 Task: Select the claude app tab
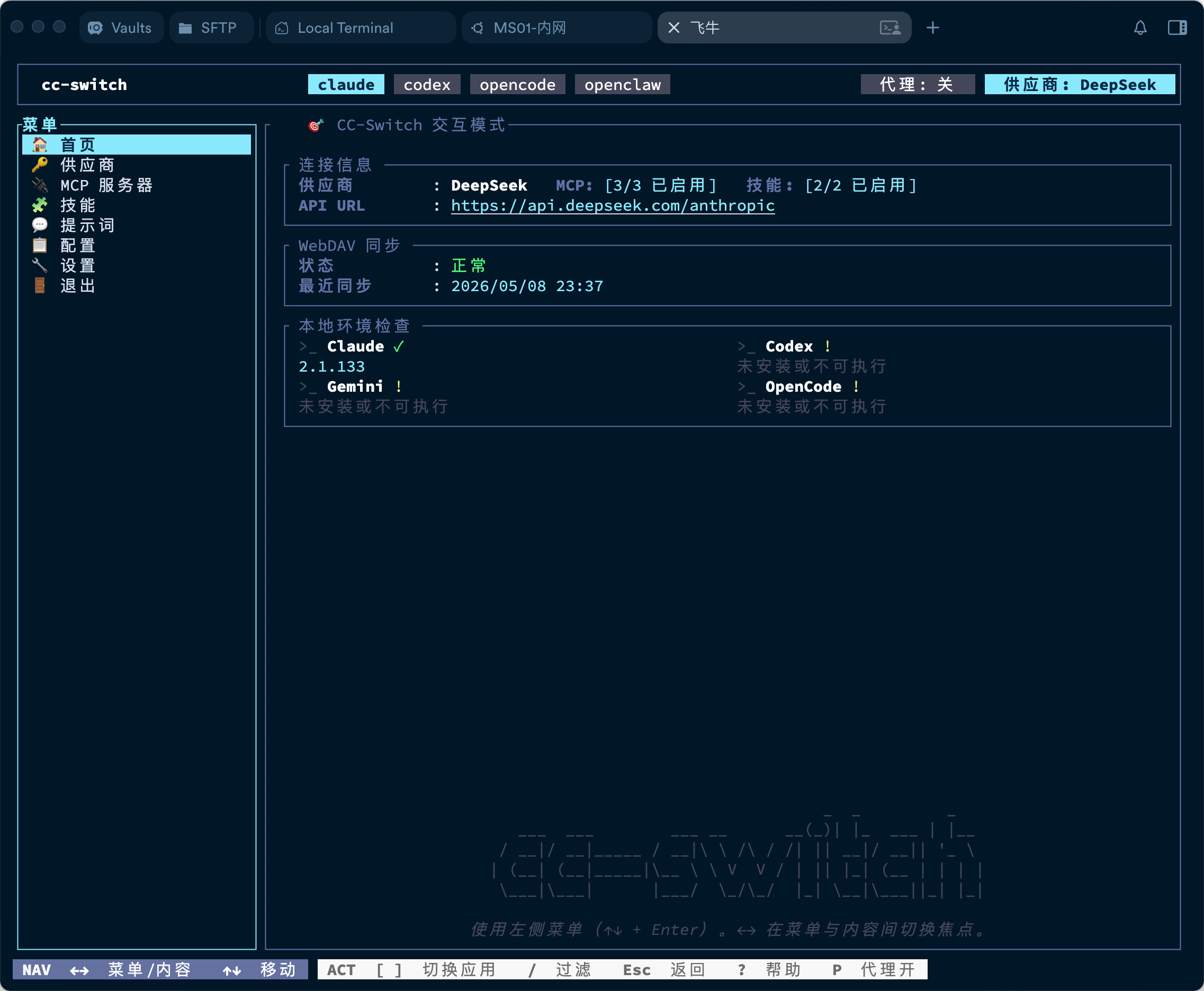click(x=346, y=85)
